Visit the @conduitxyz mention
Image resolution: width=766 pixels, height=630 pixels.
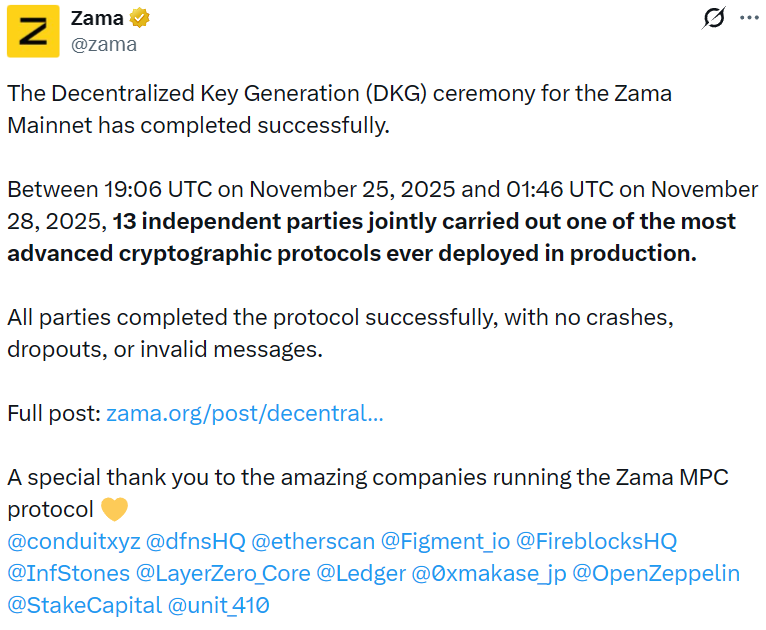tap(72, 541)
